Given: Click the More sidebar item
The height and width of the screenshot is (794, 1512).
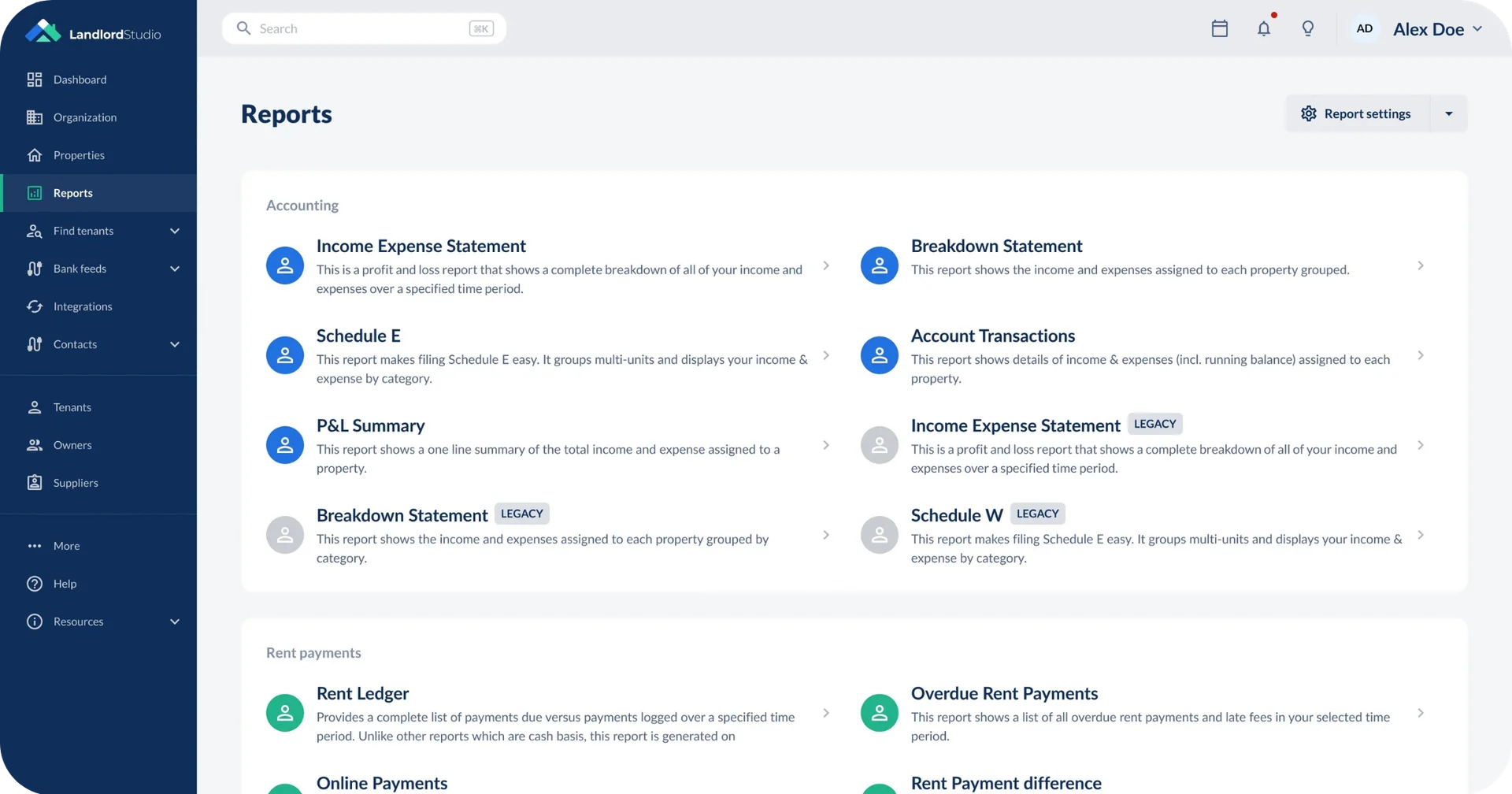Looking at the screenshot, I should 98,546.
